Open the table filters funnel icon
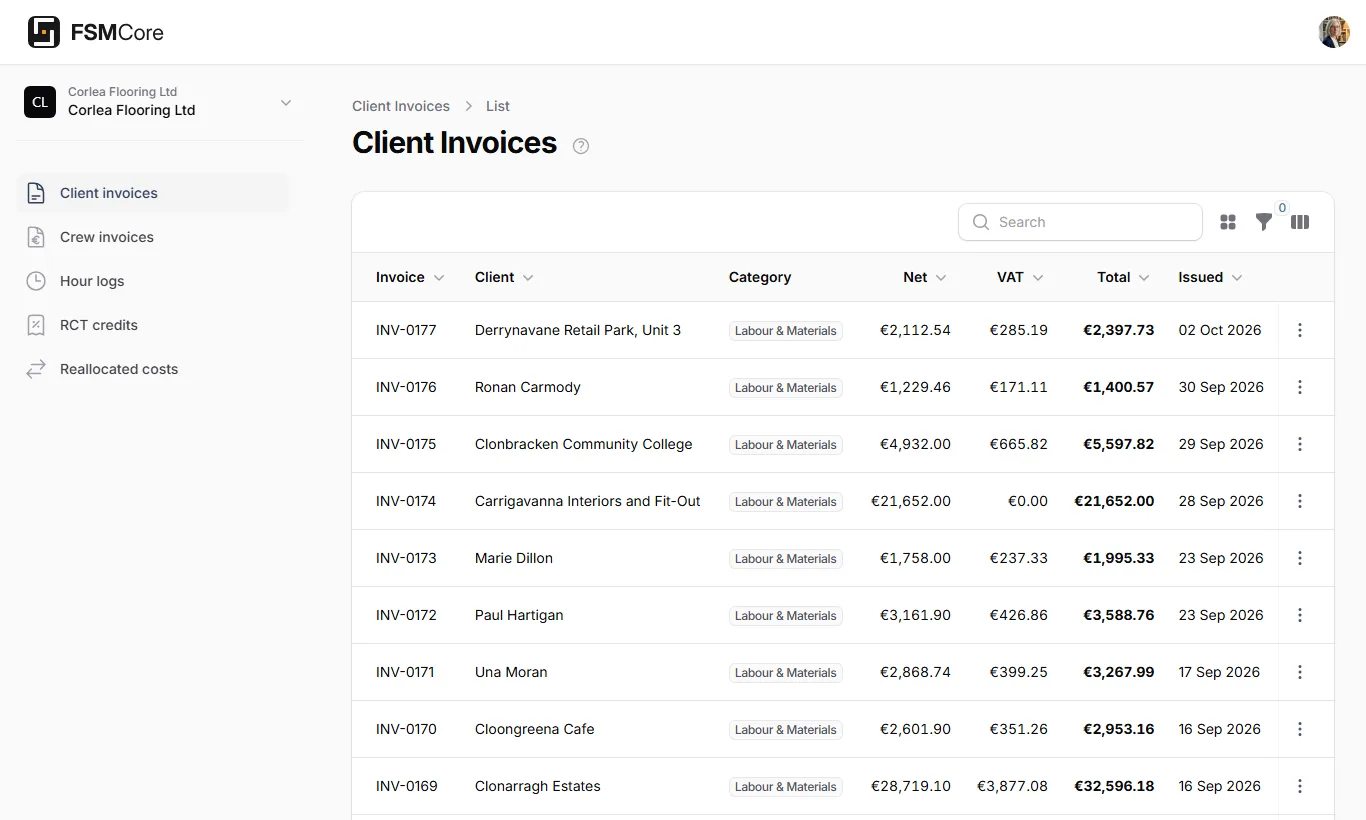1366x820 pixels. pyautogui.click(x=1264, y=222)
